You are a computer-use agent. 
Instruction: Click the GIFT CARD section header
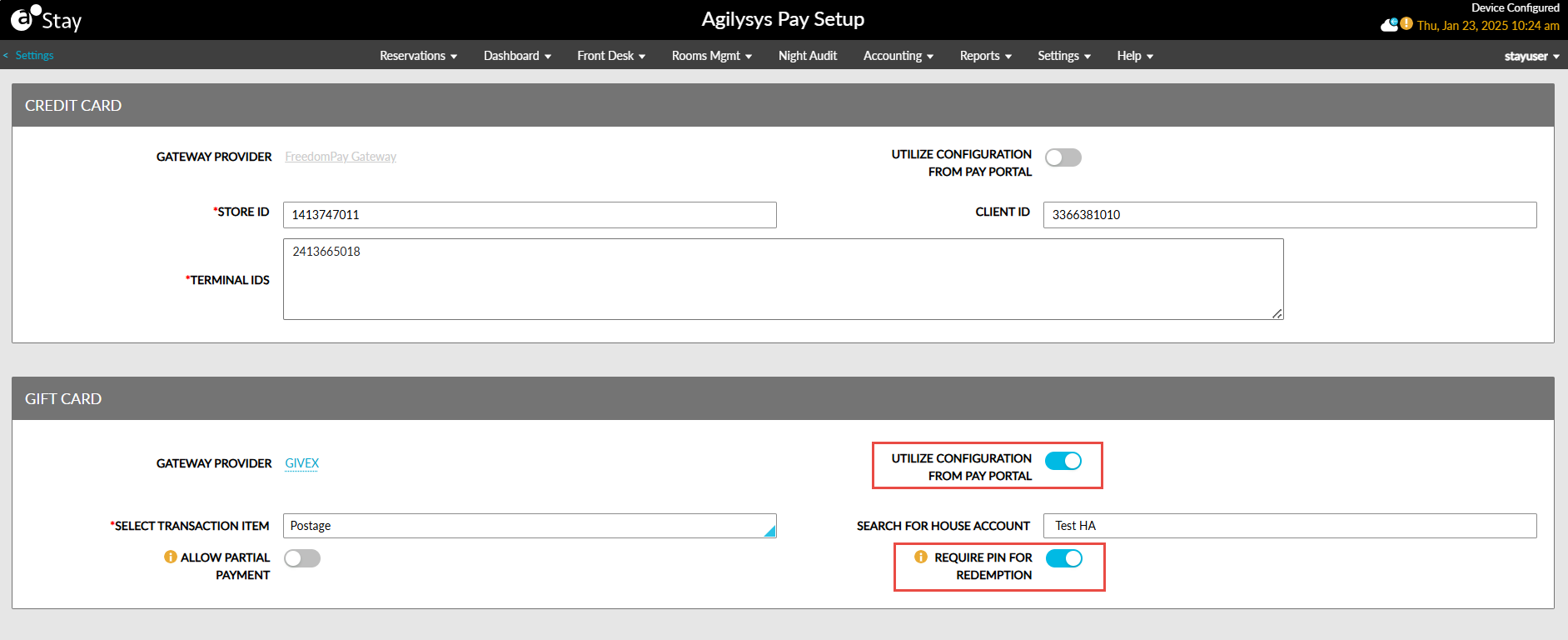(783, 398)
